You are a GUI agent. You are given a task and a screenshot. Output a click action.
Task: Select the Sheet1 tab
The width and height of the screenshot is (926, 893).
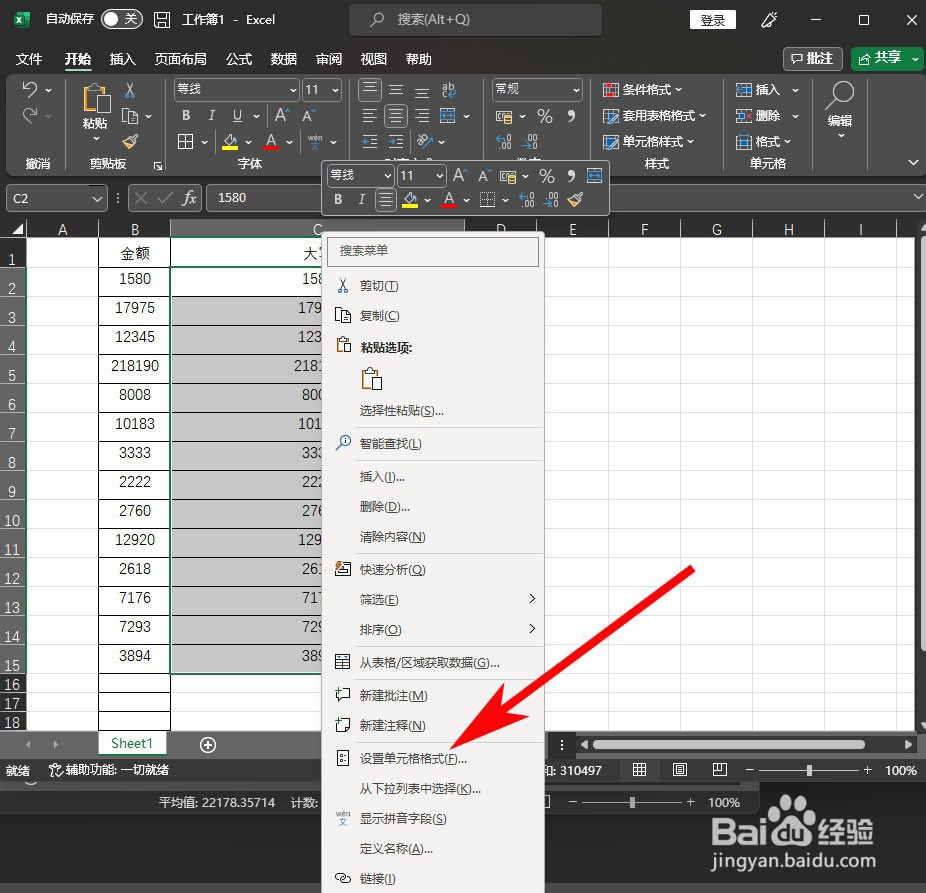[x=132, y=743]
